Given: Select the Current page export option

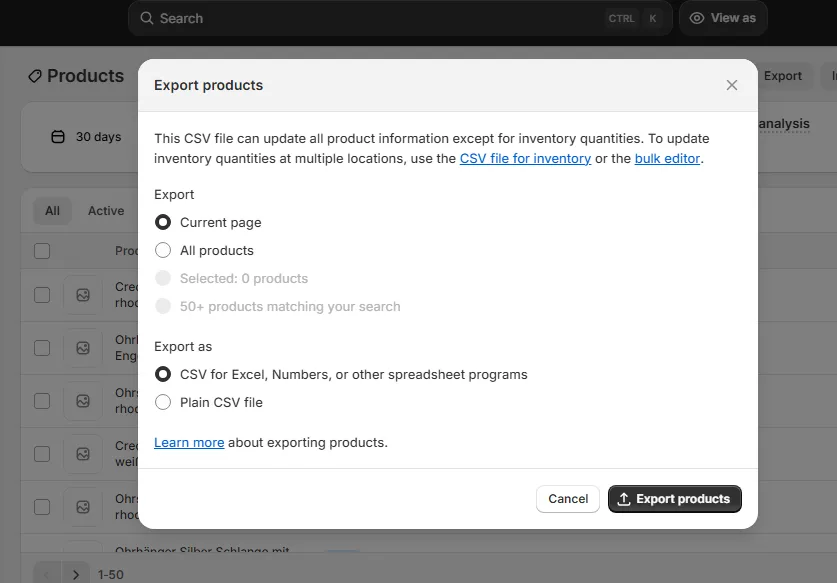Looking at the screenshot, I should point(162,222).
